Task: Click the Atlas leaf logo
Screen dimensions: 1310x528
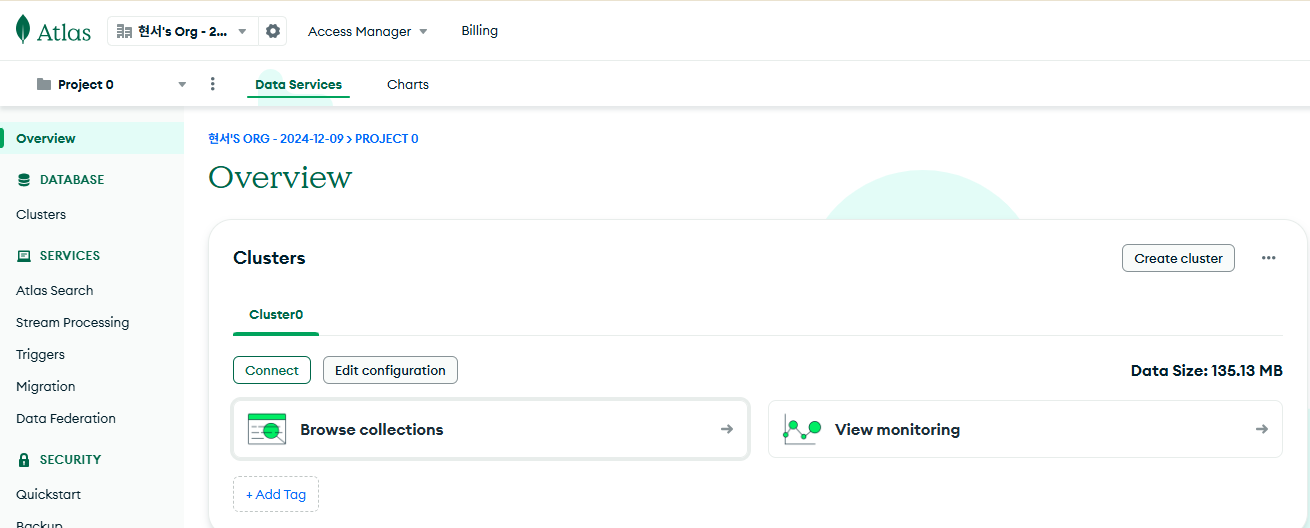Action: pyautogui.click(x=23, y=30)
